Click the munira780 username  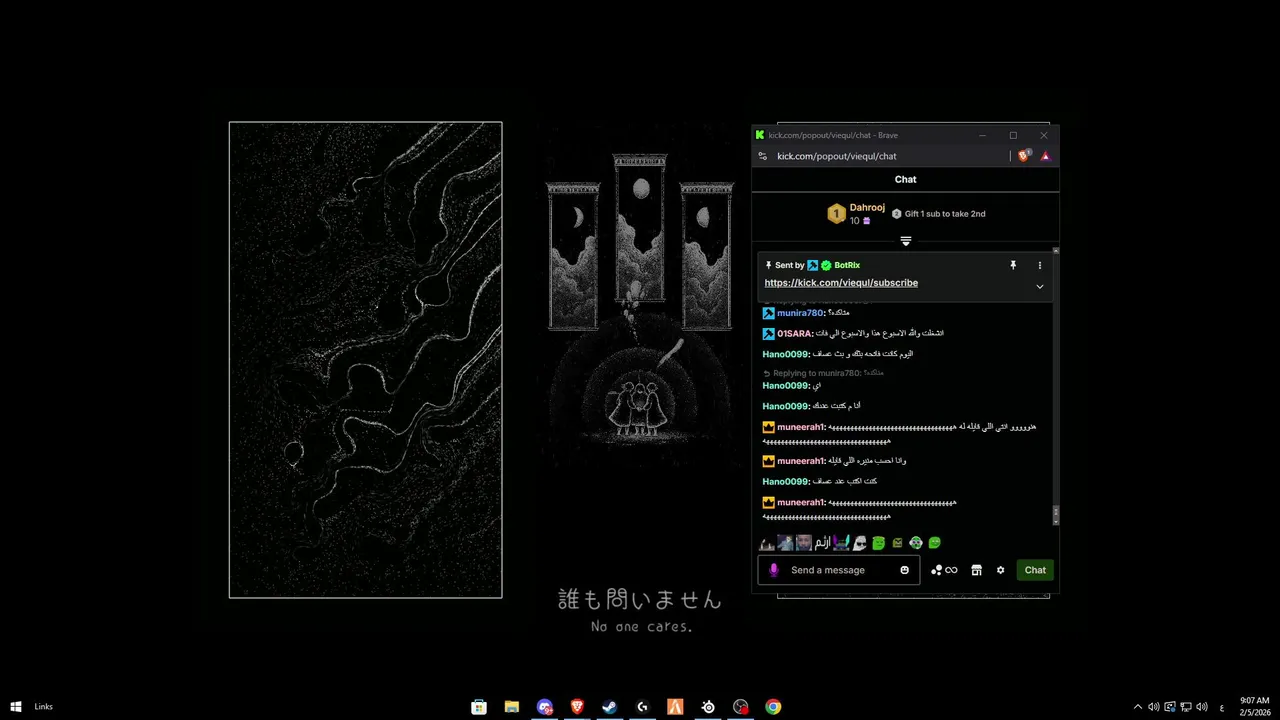[x=800, y=313]
